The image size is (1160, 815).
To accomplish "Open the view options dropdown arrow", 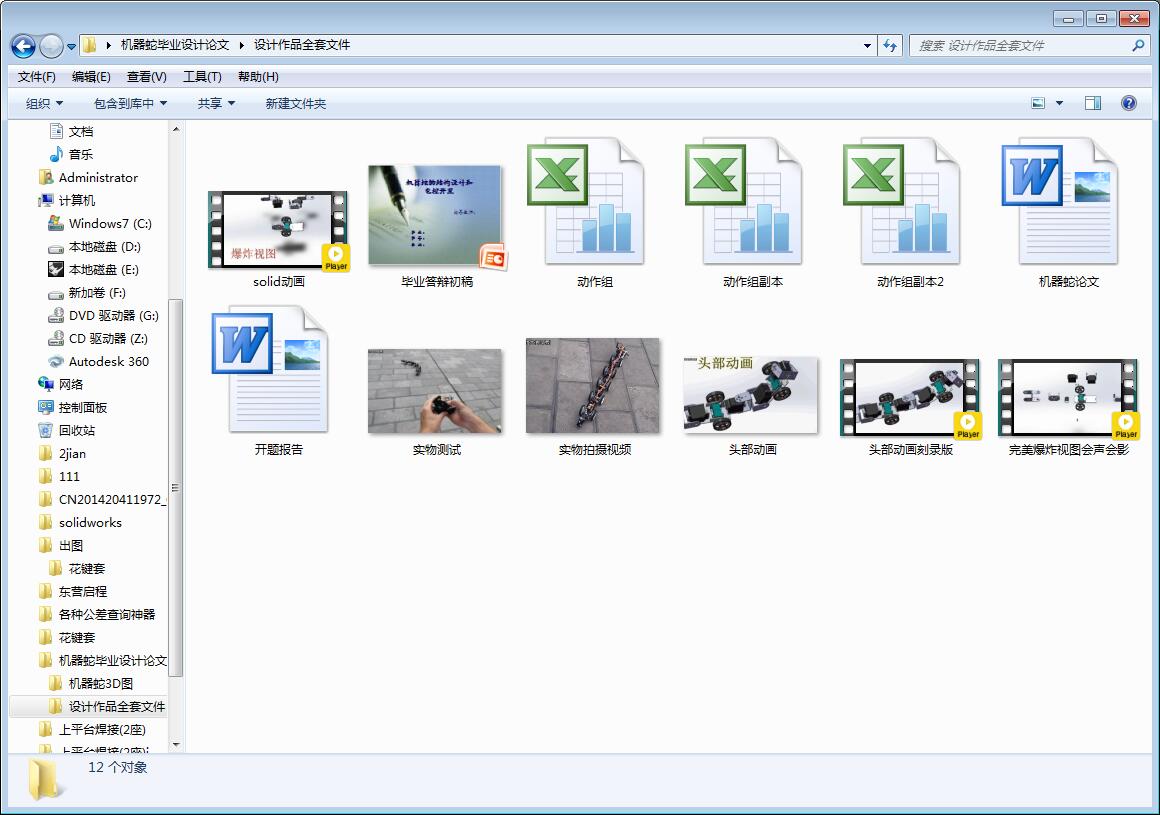I will 1059,104.
